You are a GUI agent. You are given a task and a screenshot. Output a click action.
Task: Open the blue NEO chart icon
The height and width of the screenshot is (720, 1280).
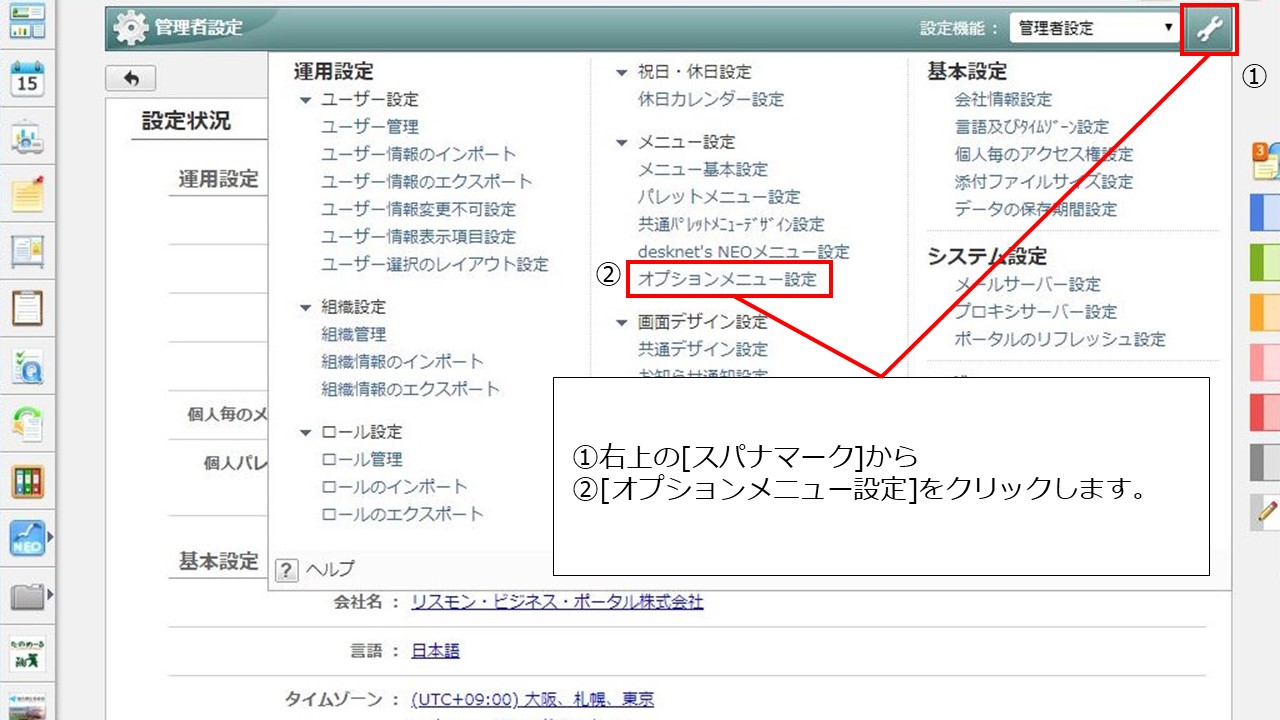click(27, 538)
